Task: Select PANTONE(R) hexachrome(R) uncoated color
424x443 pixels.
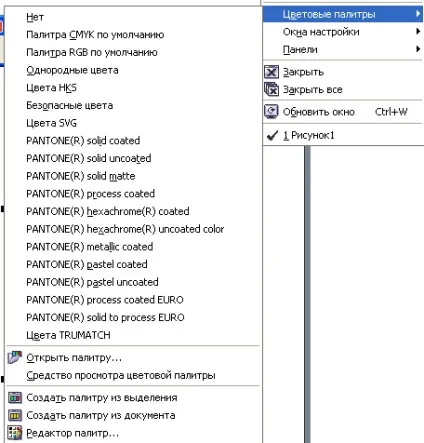Action: click(x=133, y=229)
